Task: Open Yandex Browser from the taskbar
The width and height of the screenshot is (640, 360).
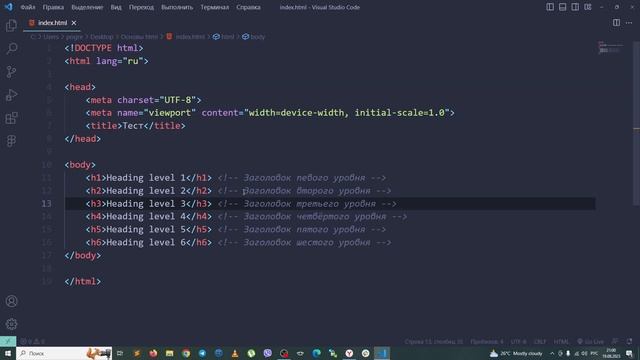Action: [x=349, y=353]
